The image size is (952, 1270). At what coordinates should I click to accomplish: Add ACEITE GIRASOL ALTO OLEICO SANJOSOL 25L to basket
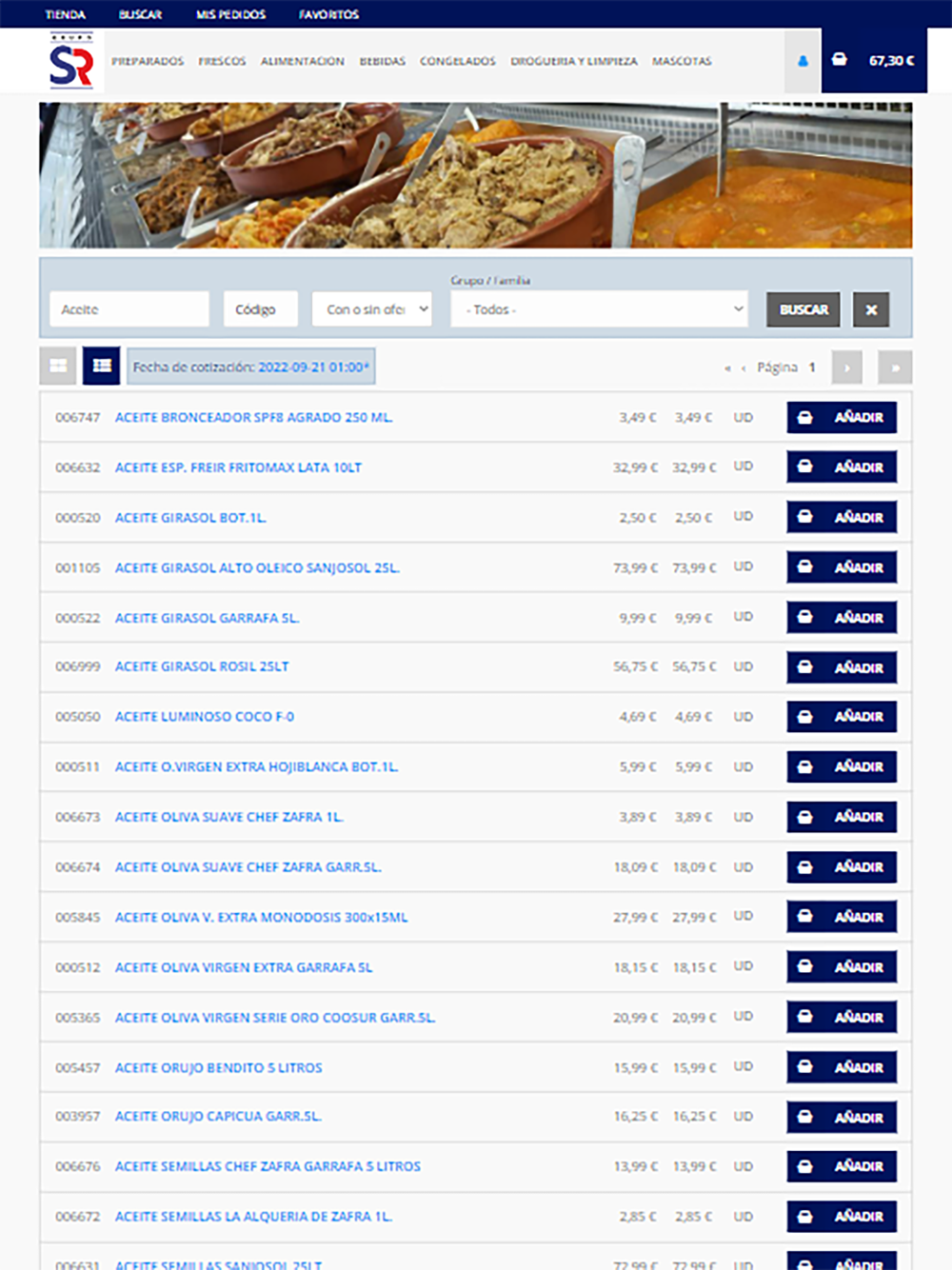842,567
